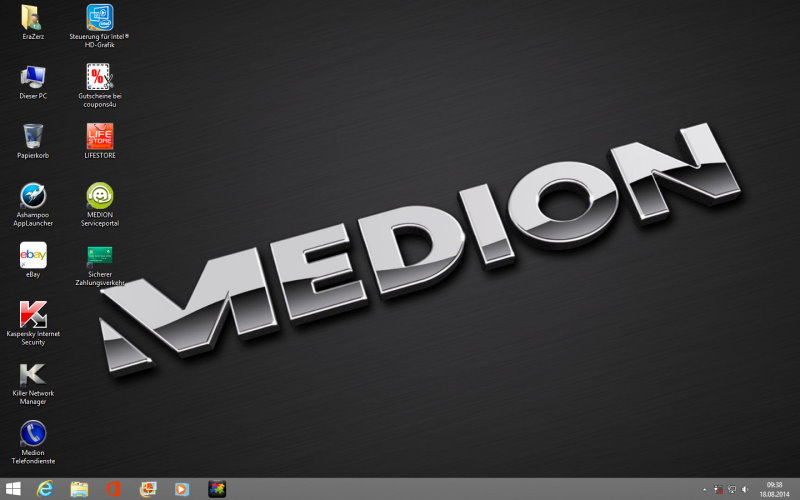The image size is (800, 500).
Task: Launch Internet Explorer from taskbar
Action: [45, 489]
